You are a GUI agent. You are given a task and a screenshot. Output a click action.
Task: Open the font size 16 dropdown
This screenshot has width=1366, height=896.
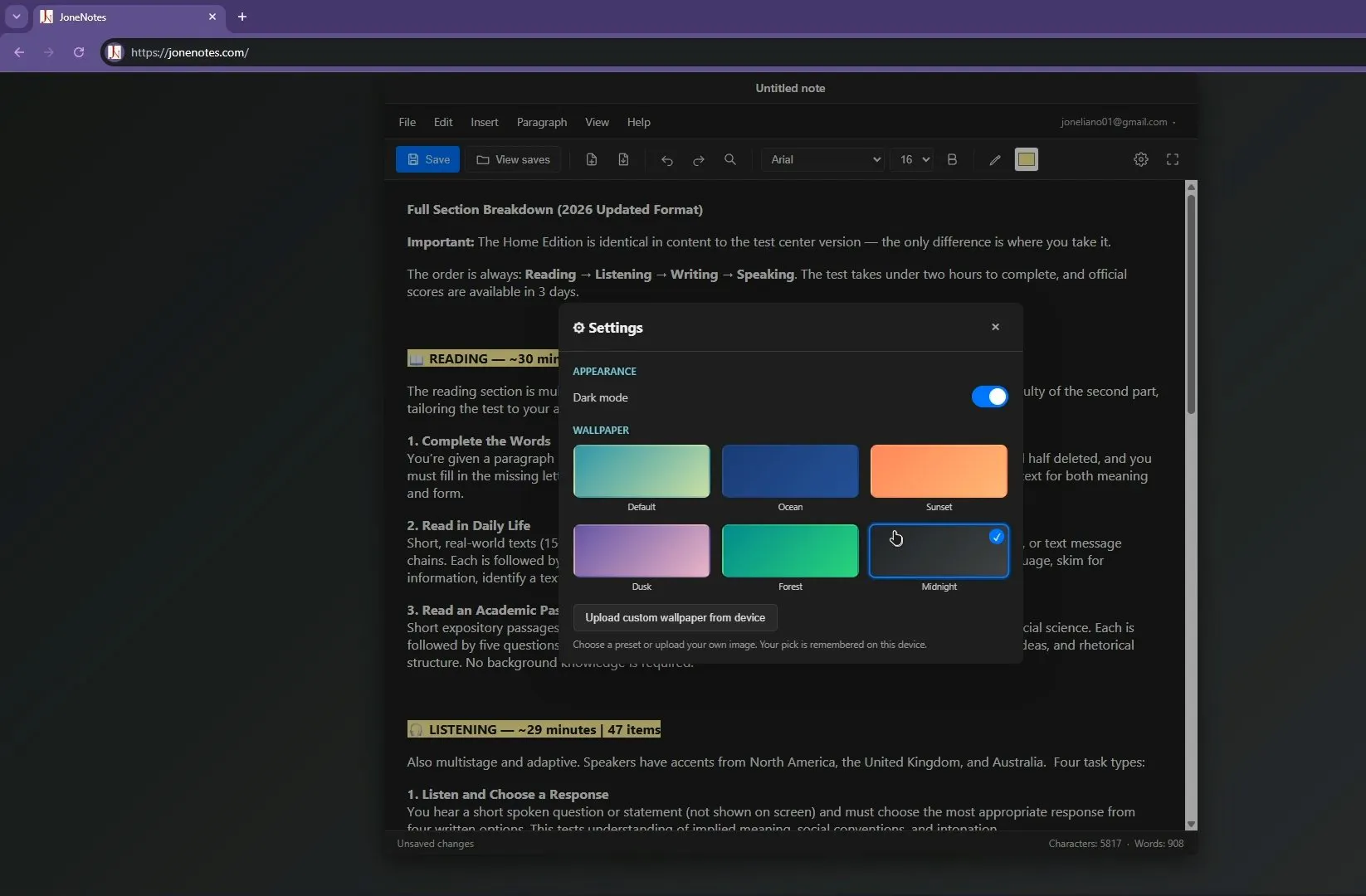tap(913, 159)
